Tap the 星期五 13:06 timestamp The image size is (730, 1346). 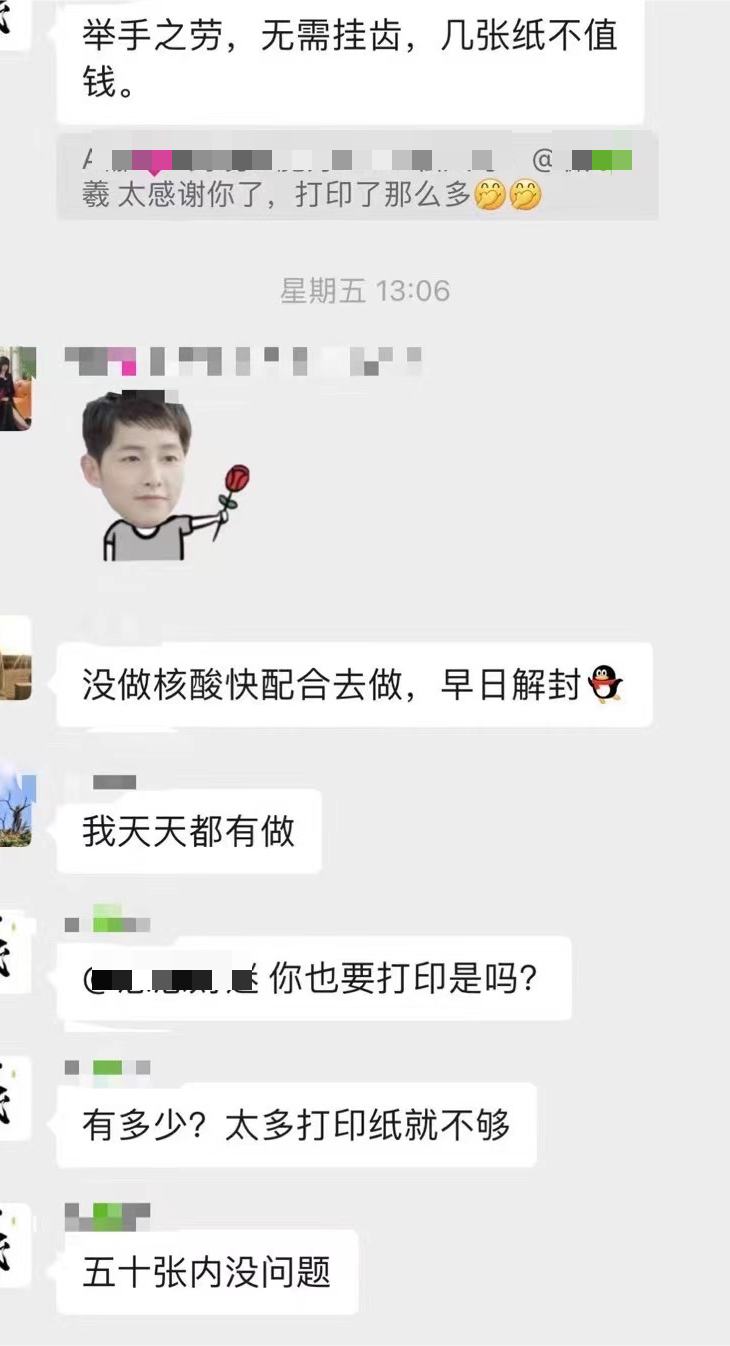(x=365, y=291)
